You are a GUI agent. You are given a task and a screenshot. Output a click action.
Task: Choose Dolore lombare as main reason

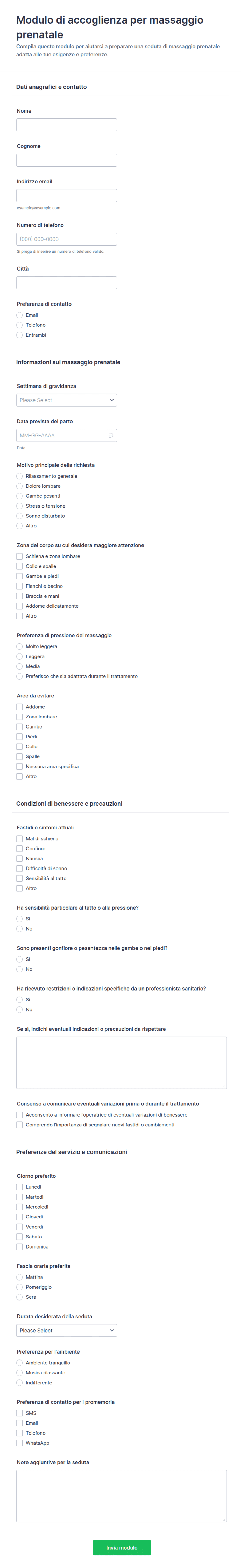[x=19, y=486]
